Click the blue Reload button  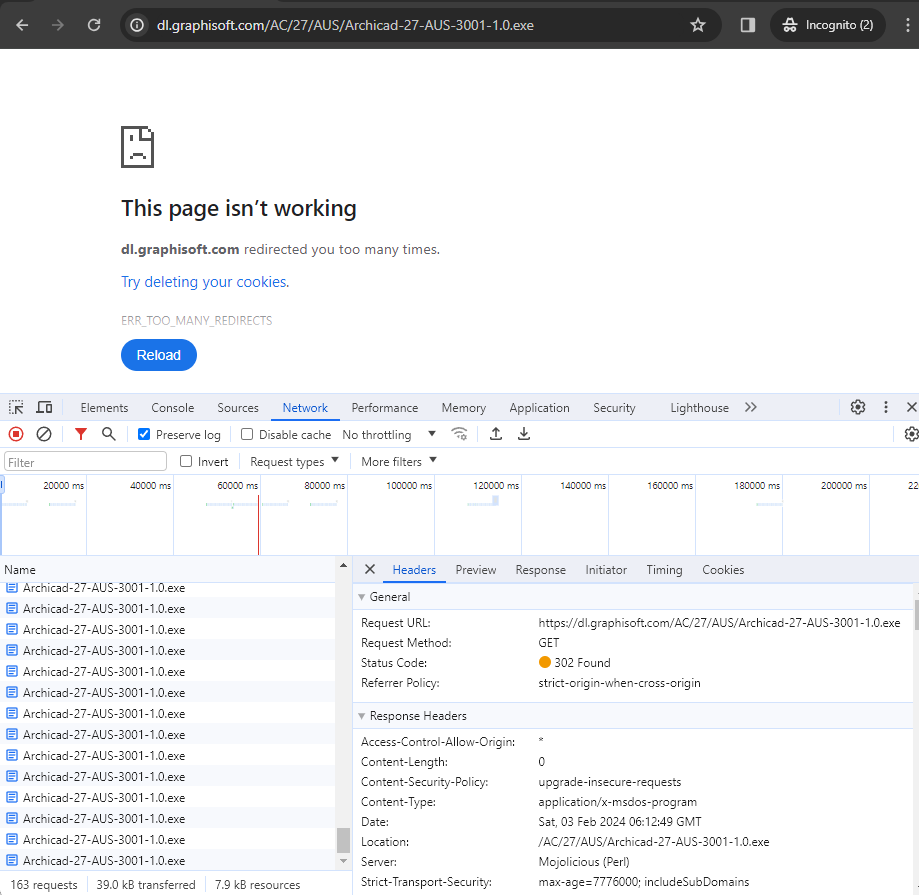click(x=159, y=355)
